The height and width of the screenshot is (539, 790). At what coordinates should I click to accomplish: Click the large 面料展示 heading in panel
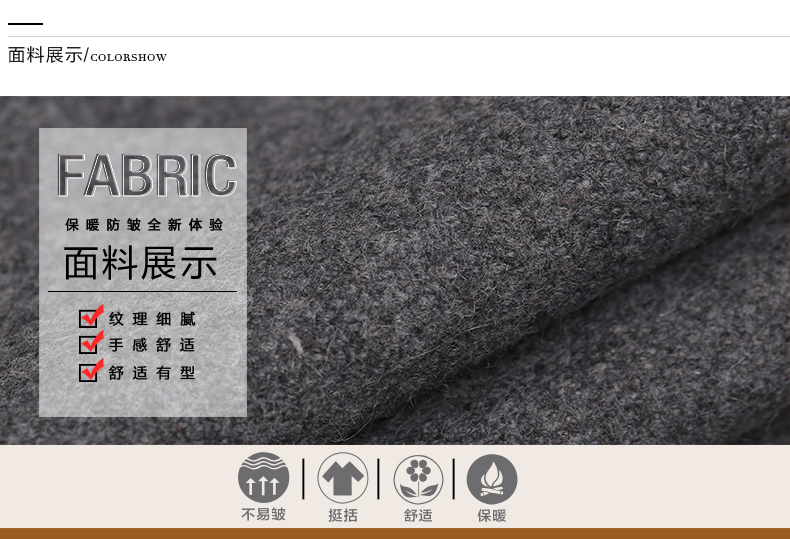click(x=141, y=263)
